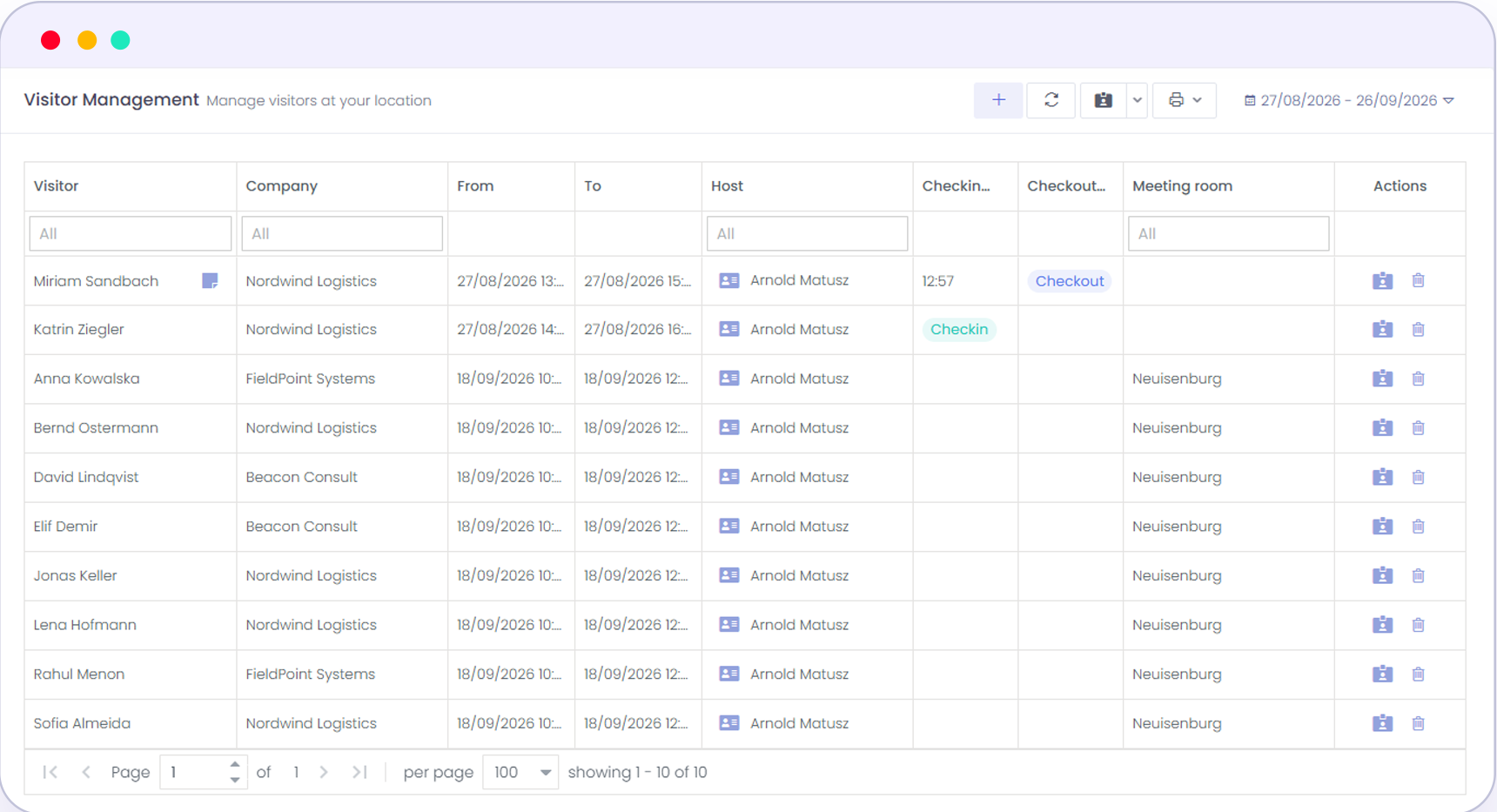Click checkin time 12:57
Viewport: 1497px width, 812px height.
click(937, 281)
